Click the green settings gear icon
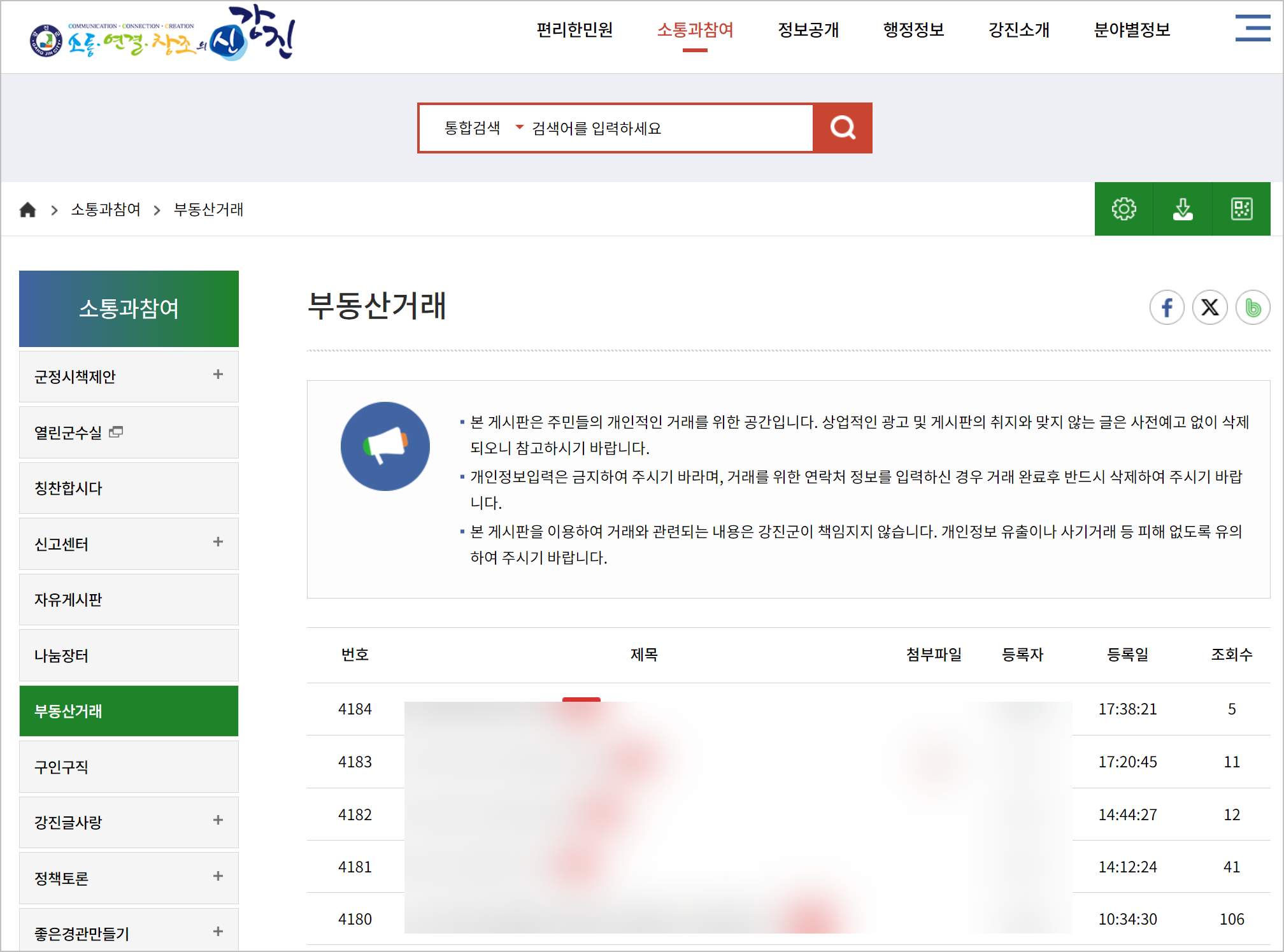This screenshot has width=1284, height=952. 1123,210
